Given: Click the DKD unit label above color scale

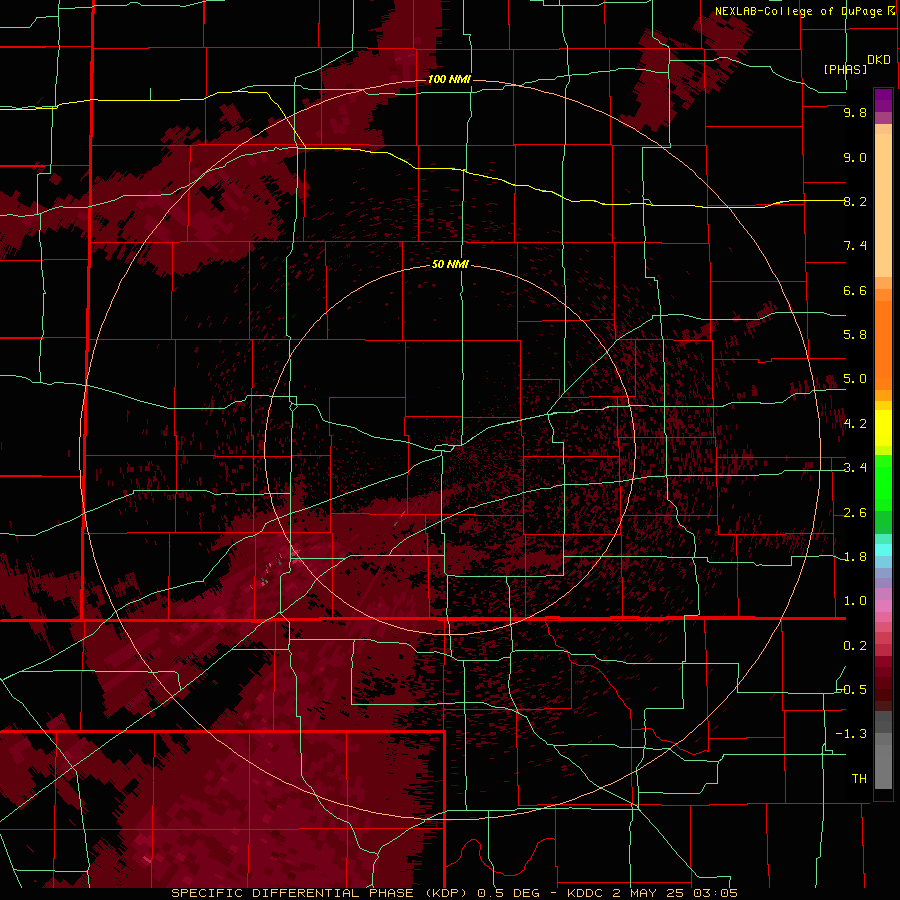Looking at the screenshot, I should click(x=879, y=60).
